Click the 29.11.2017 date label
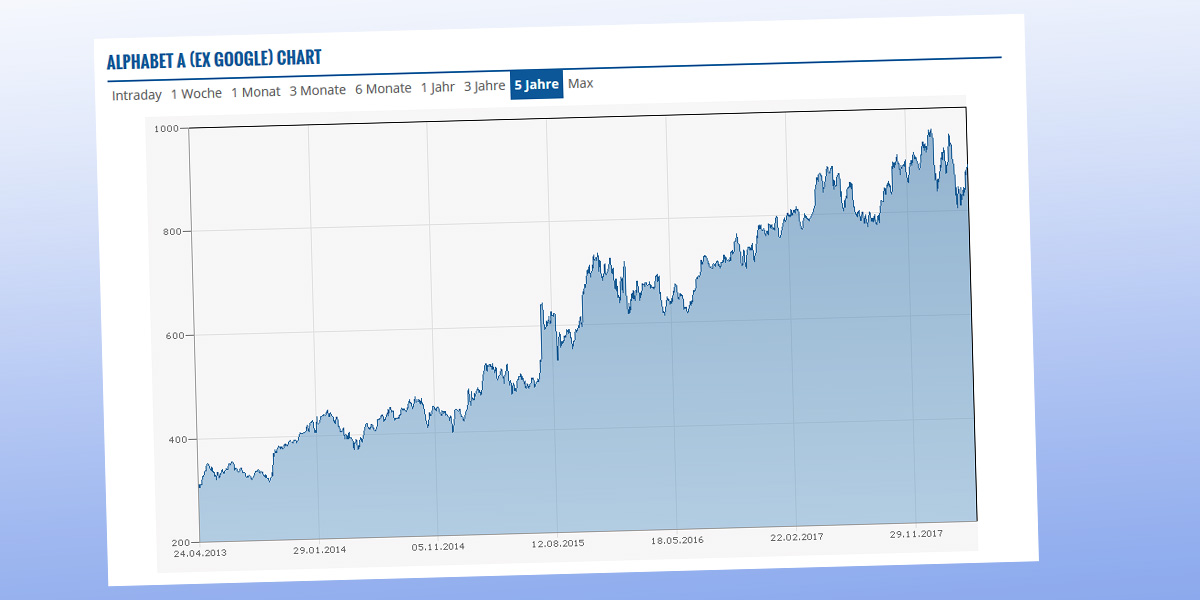 point(916,534)
